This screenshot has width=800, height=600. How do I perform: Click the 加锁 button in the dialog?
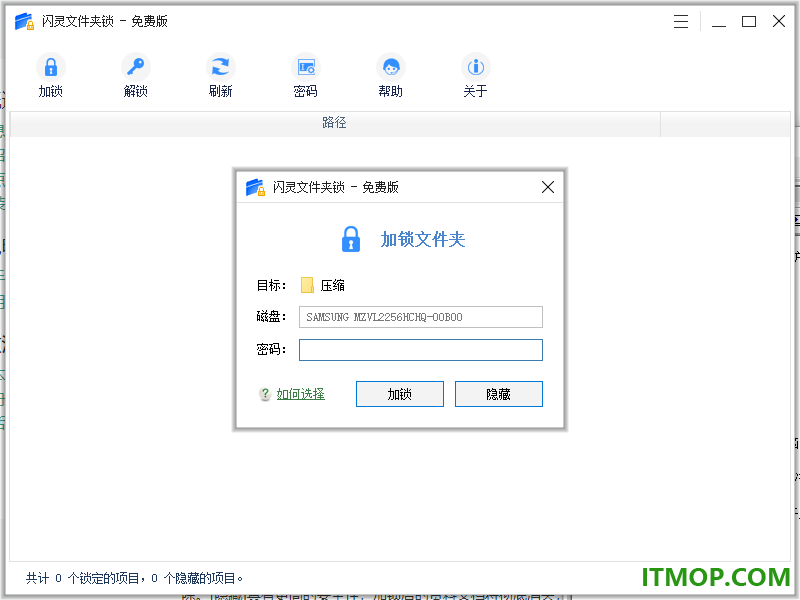point(399,394)
